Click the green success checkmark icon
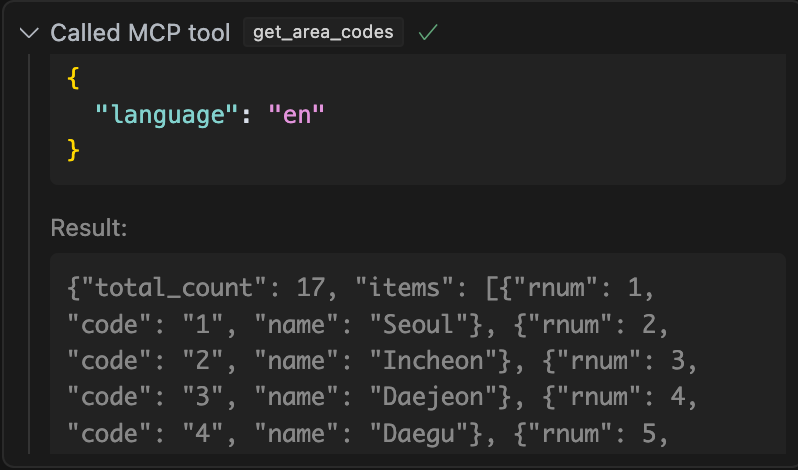The image size is (798, 470). coord(428,33)
